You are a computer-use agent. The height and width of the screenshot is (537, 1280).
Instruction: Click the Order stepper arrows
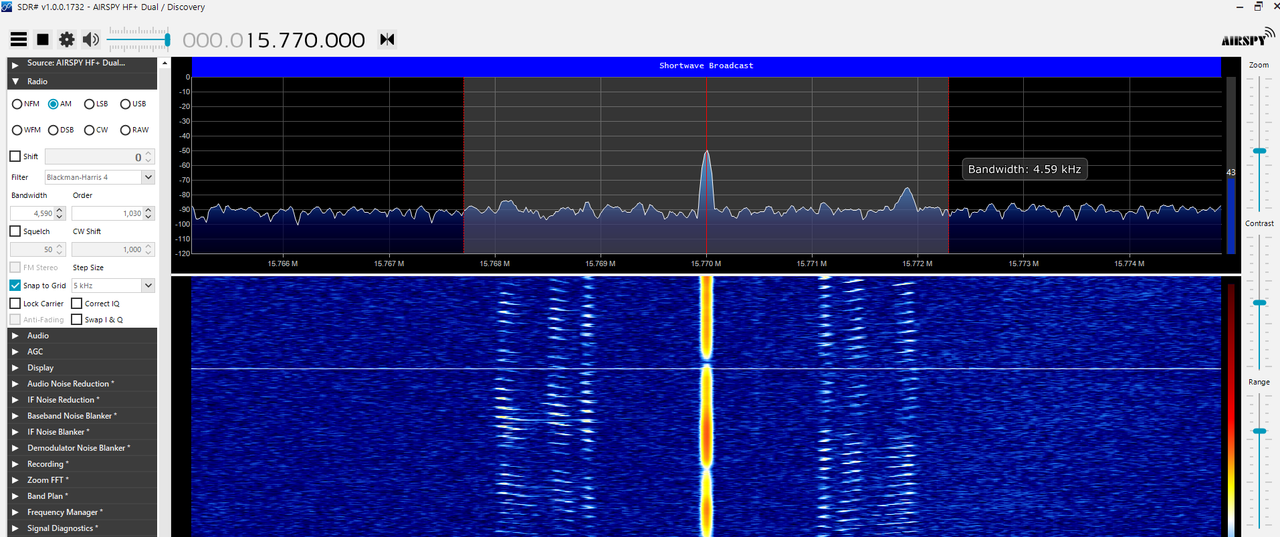tap(149, 213)
